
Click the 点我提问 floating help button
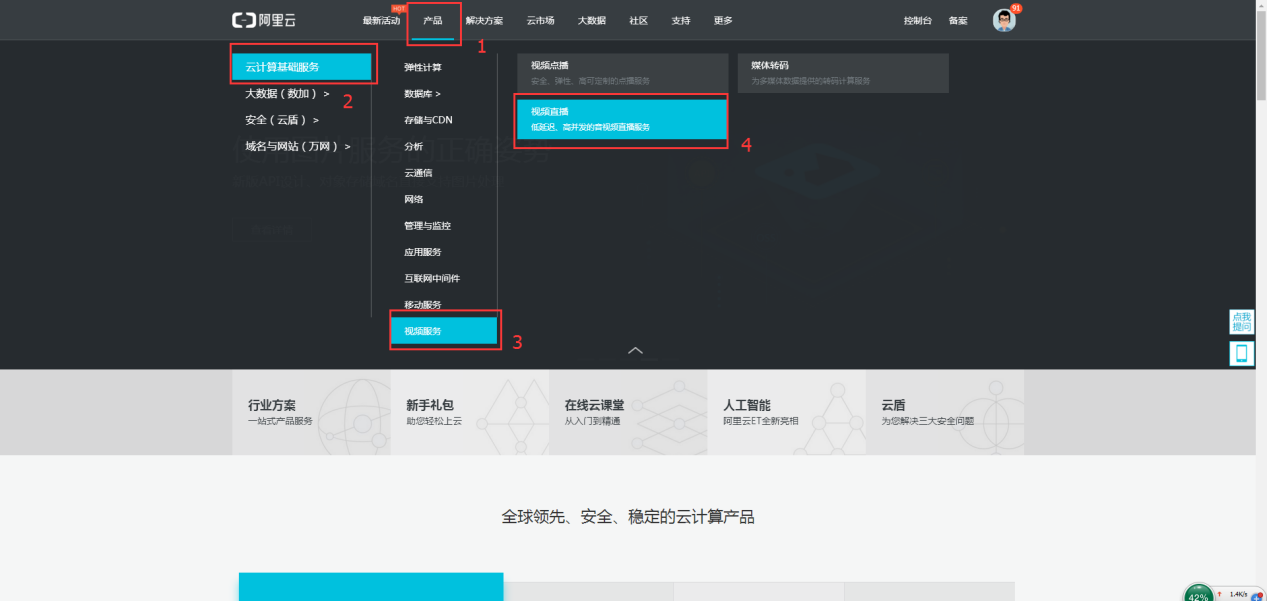coord(1241,322)
